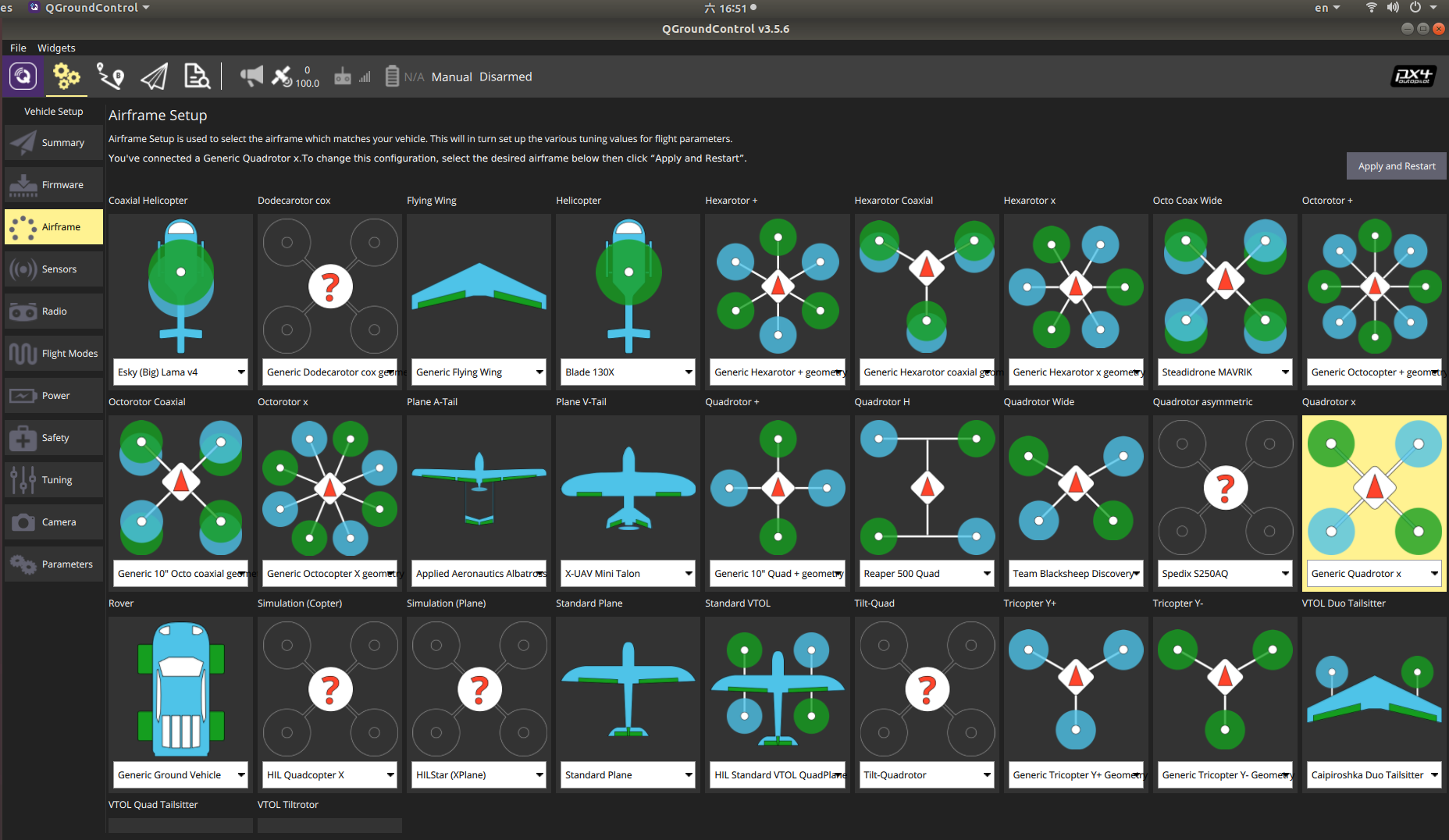
Task: Open the Plan view waypoint icon
Action: [110, 77]
